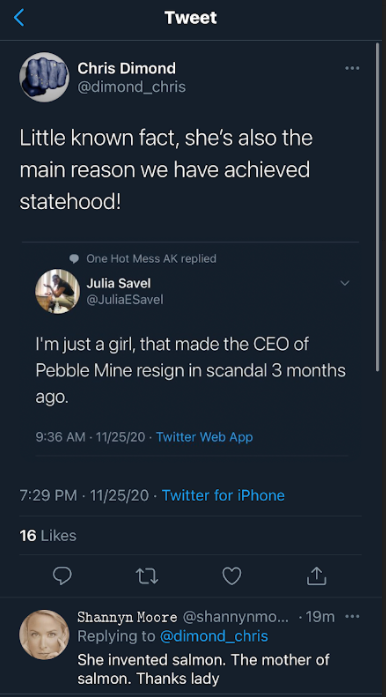
Task: Open @dimond_chris in Replying to line
Action: pos(213,636)
